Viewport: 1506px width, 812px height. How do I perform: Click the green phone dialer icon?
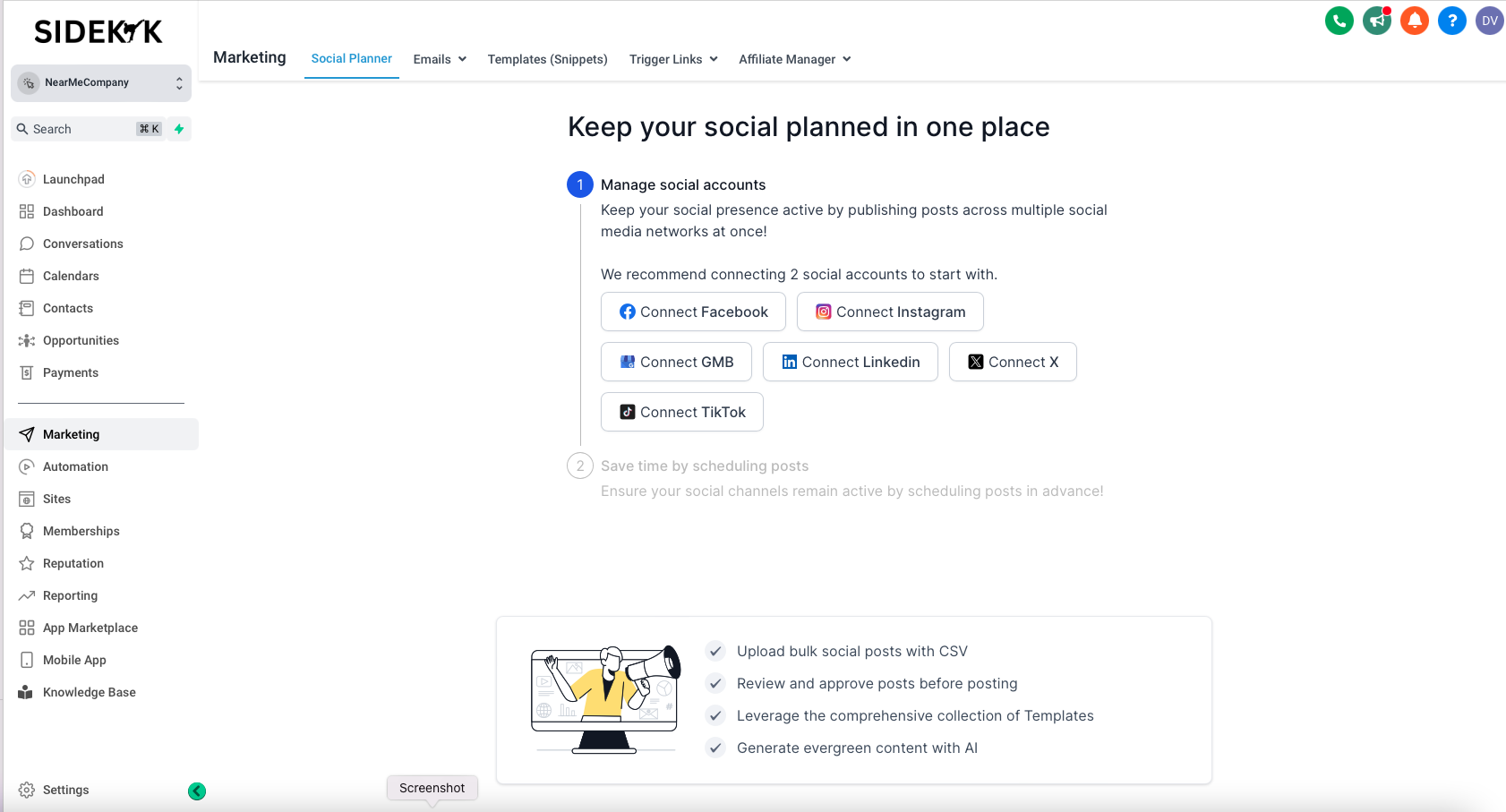point(1339,21)
